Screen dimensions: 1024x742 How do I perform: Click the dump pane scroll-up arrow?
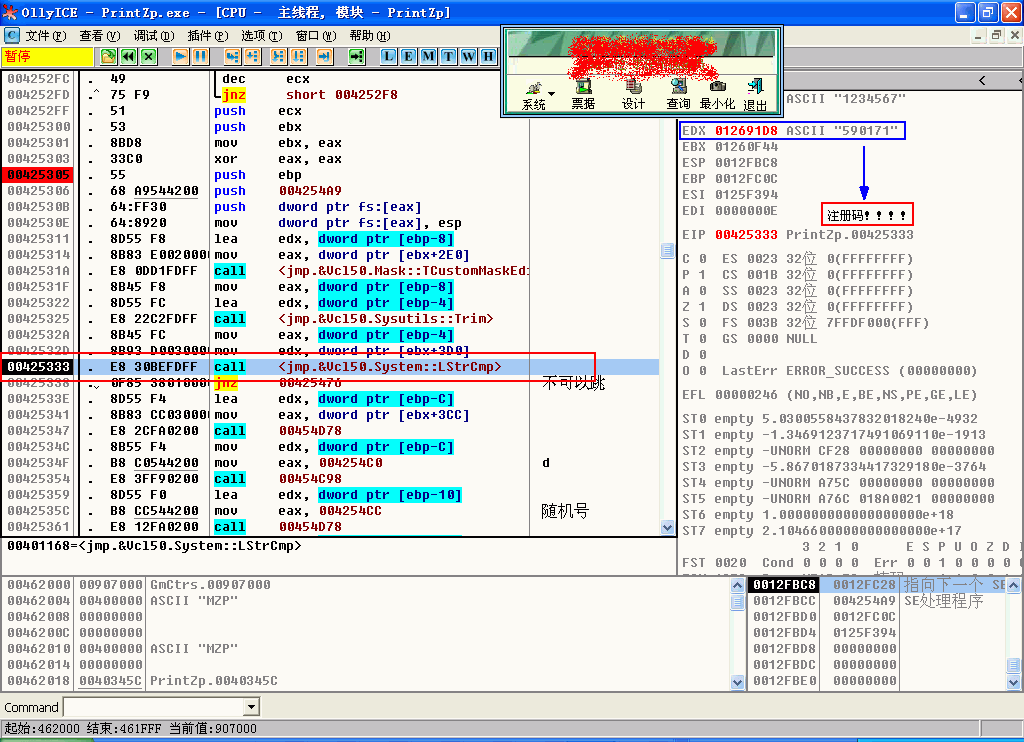click(737, 585)
